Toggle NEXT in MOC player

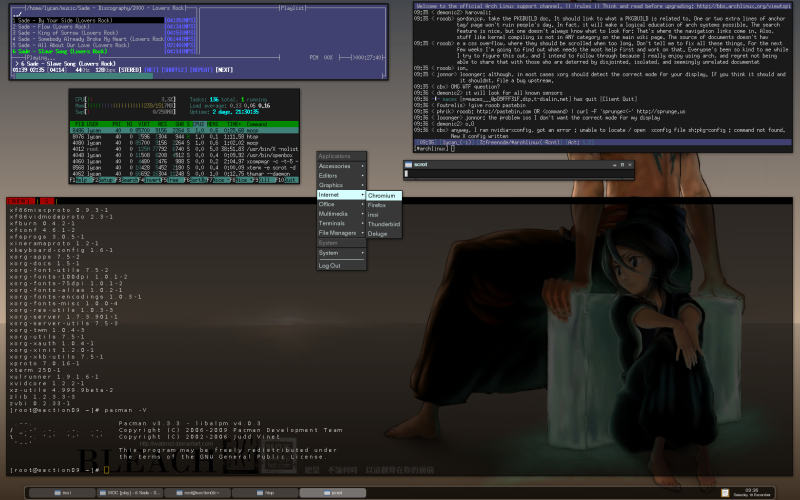point(224,70)
